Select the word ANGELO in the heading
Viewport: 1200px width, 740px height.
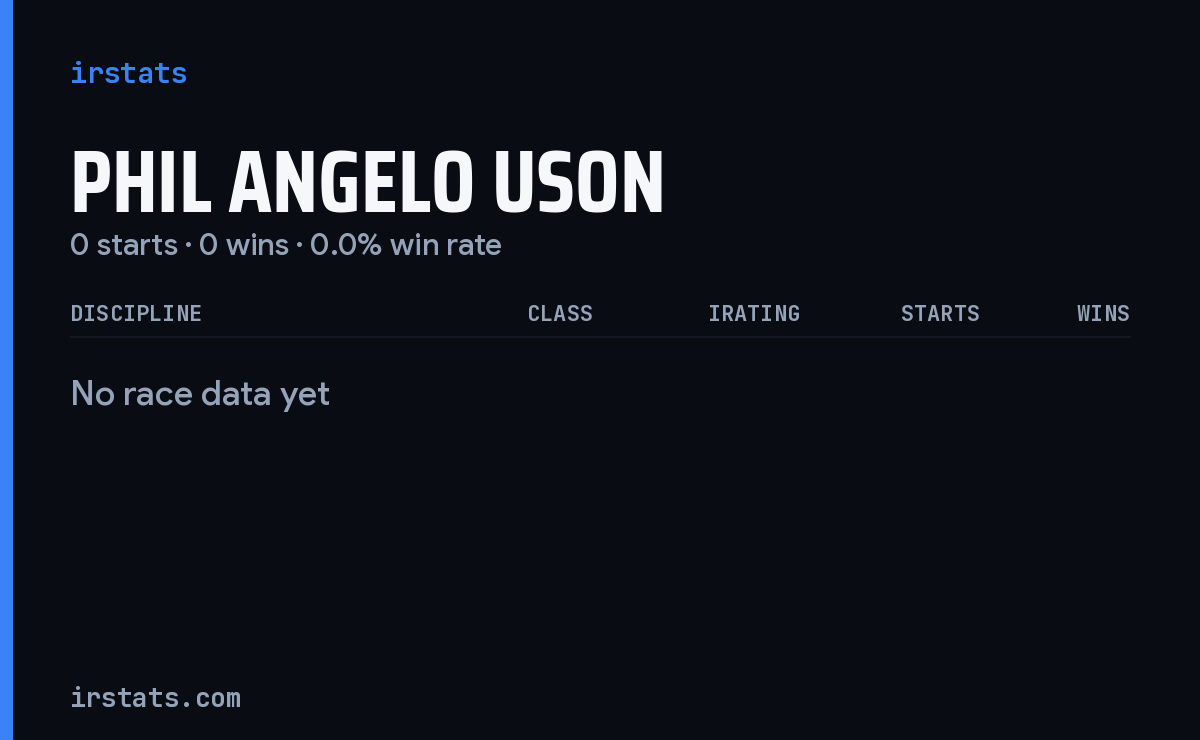(351, 184)
